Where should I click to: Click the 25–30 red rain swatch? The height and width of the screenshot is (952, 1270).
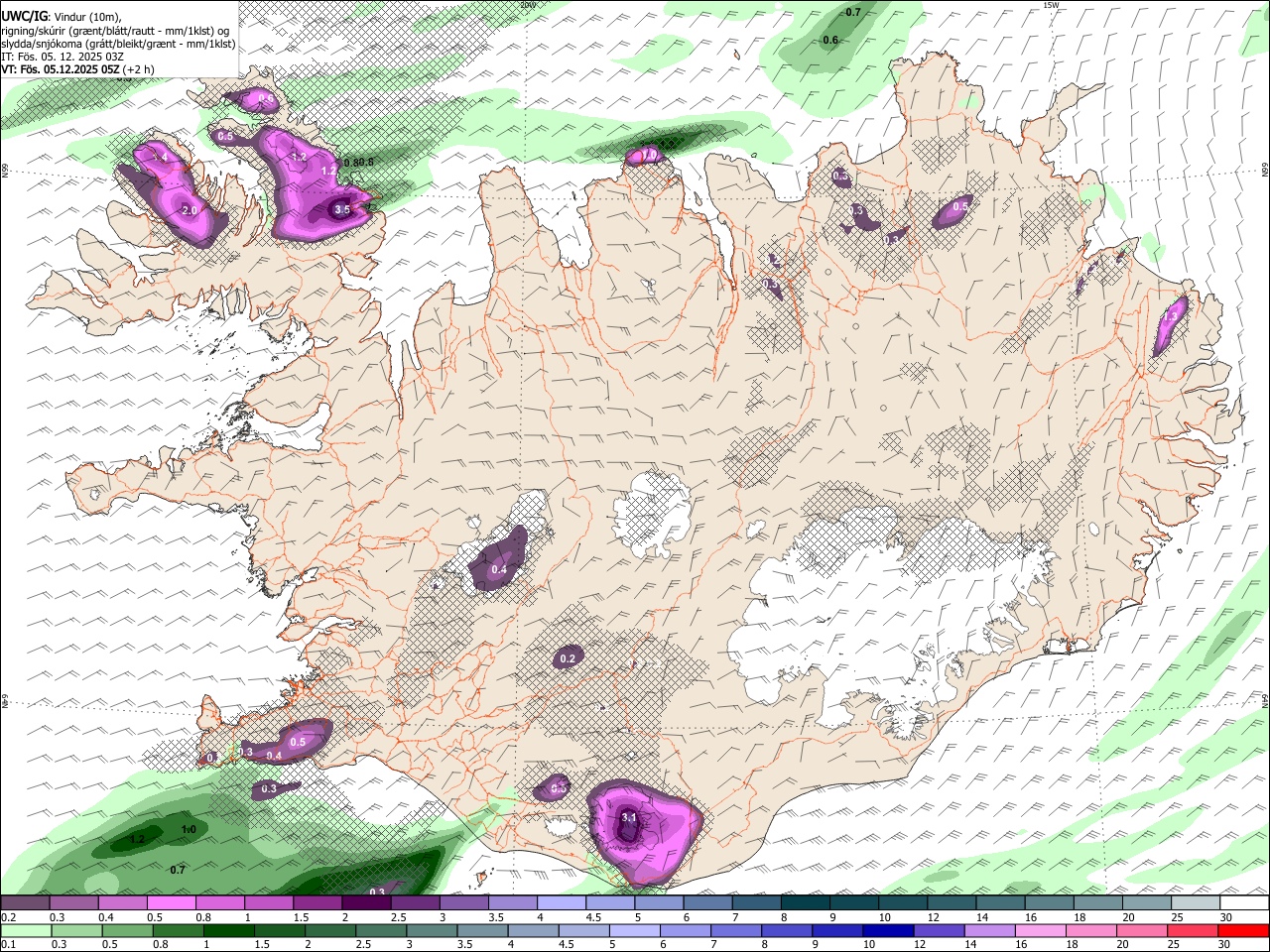pyautogui.click(x=1193, y=930)
